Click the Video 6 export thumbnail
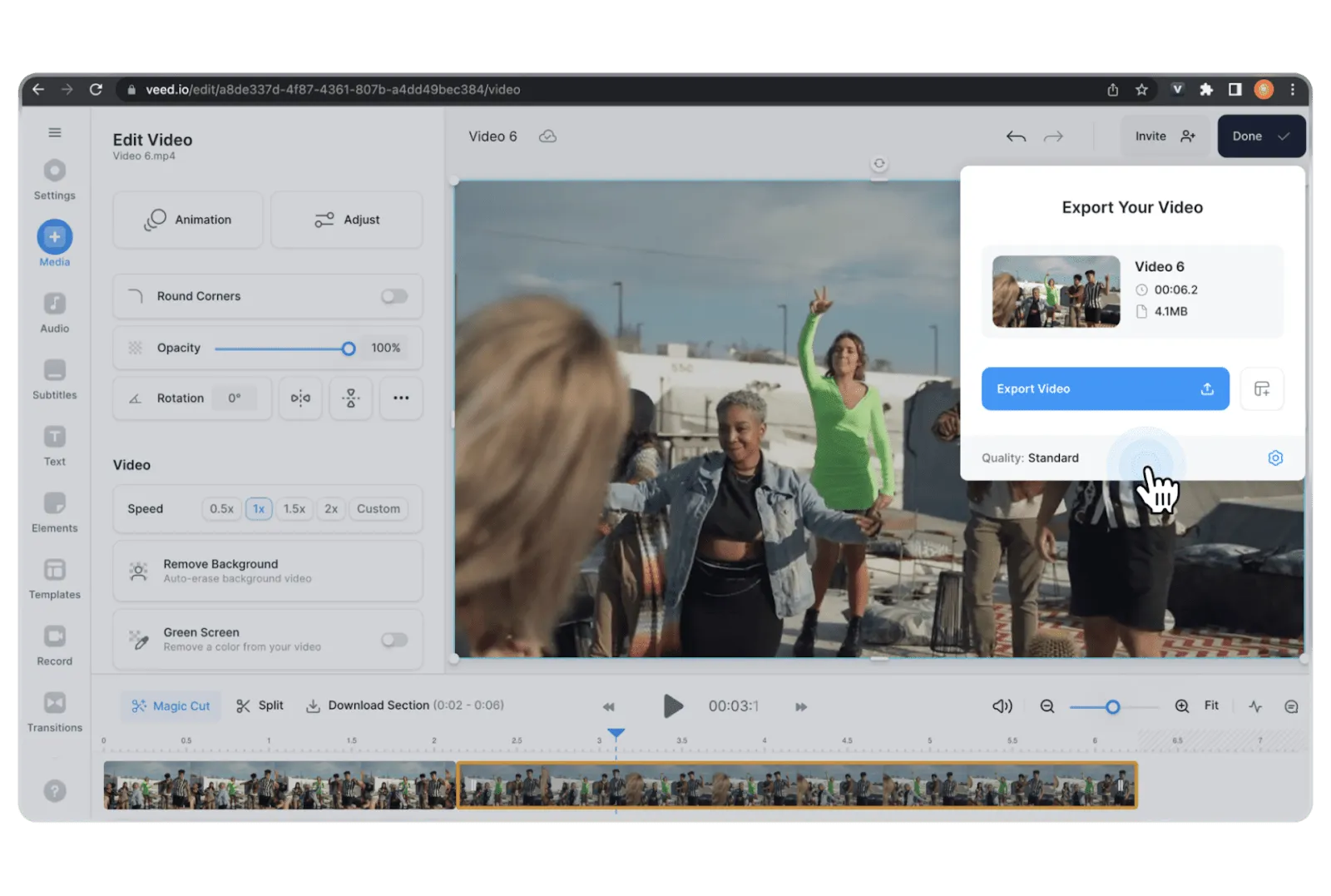Viewport: 1331px width, 896px height. (x=1056, y=291)
